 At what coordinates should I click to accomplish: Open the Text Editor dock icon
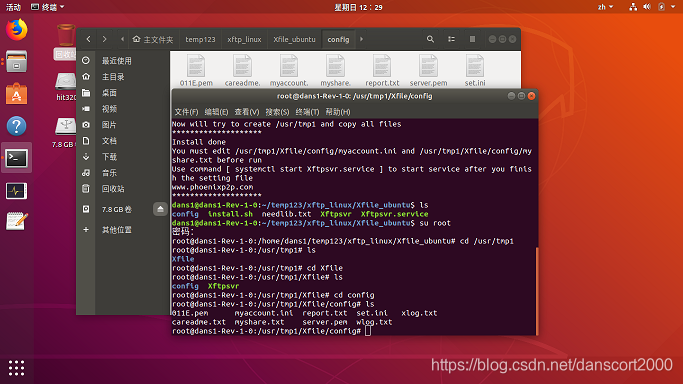17,221
